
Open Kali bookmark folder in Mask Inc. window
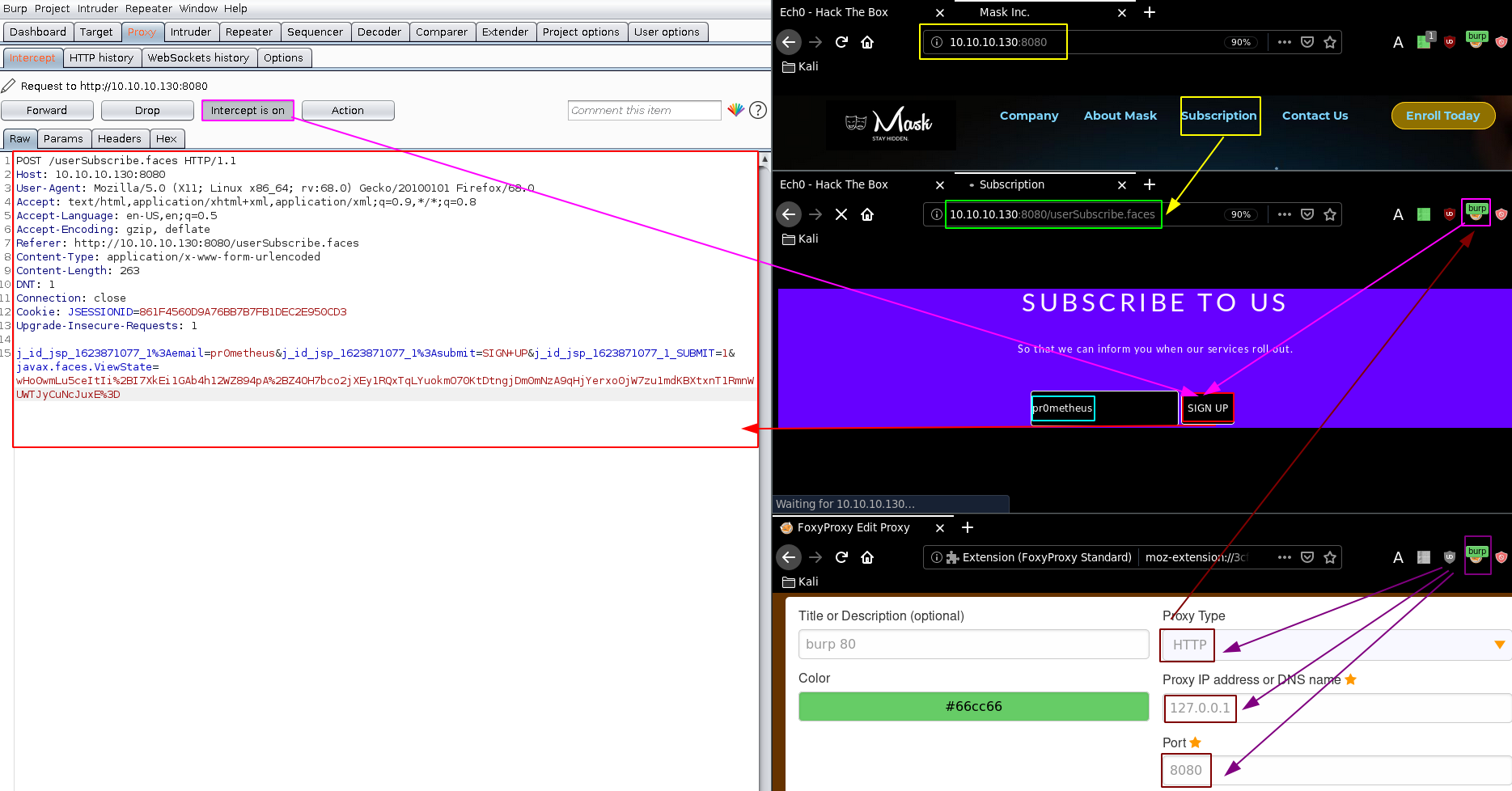click(801, 66)
